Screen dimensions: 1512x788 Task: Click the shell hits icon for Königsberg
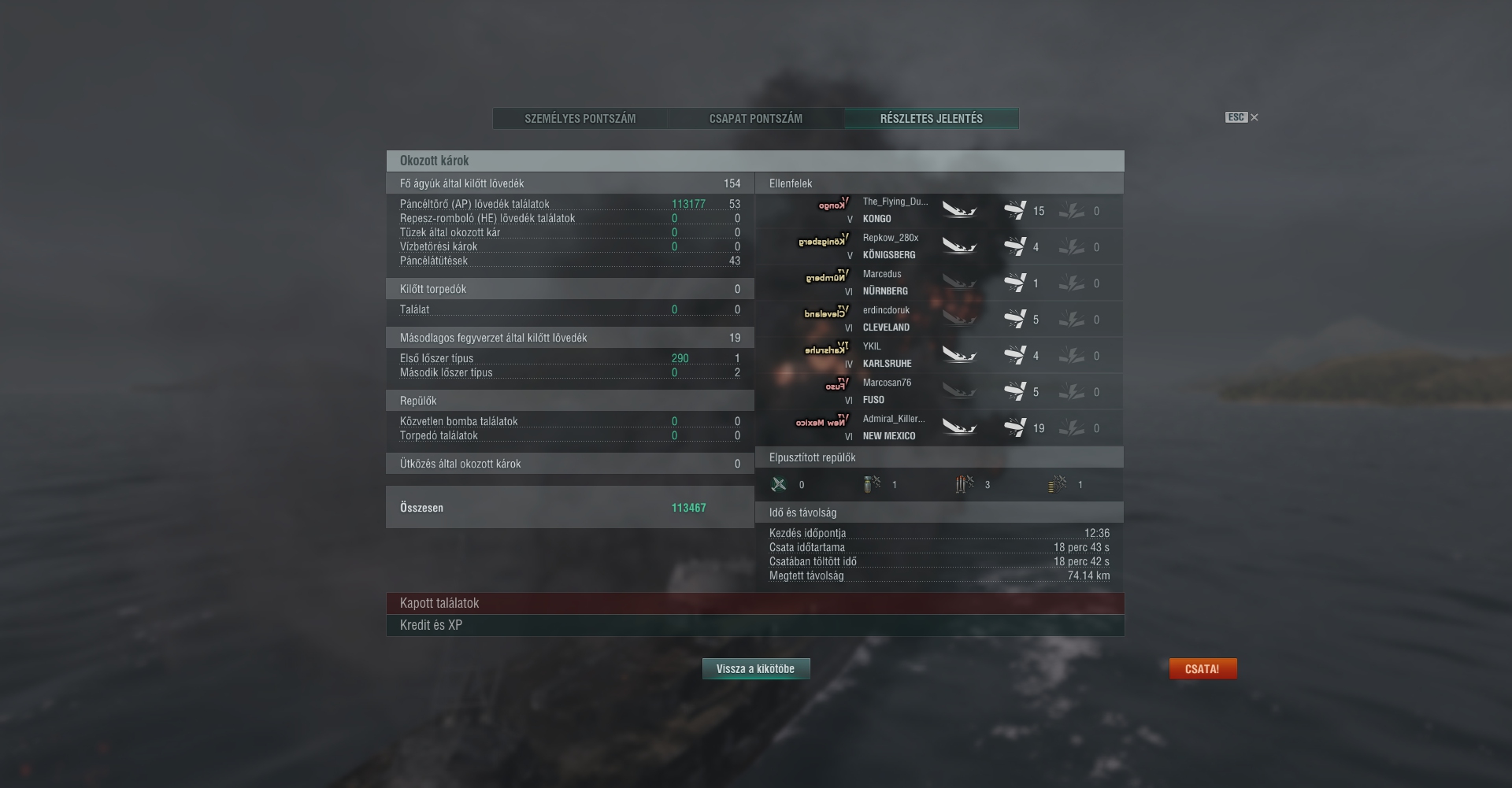(x=1014, y=246)
